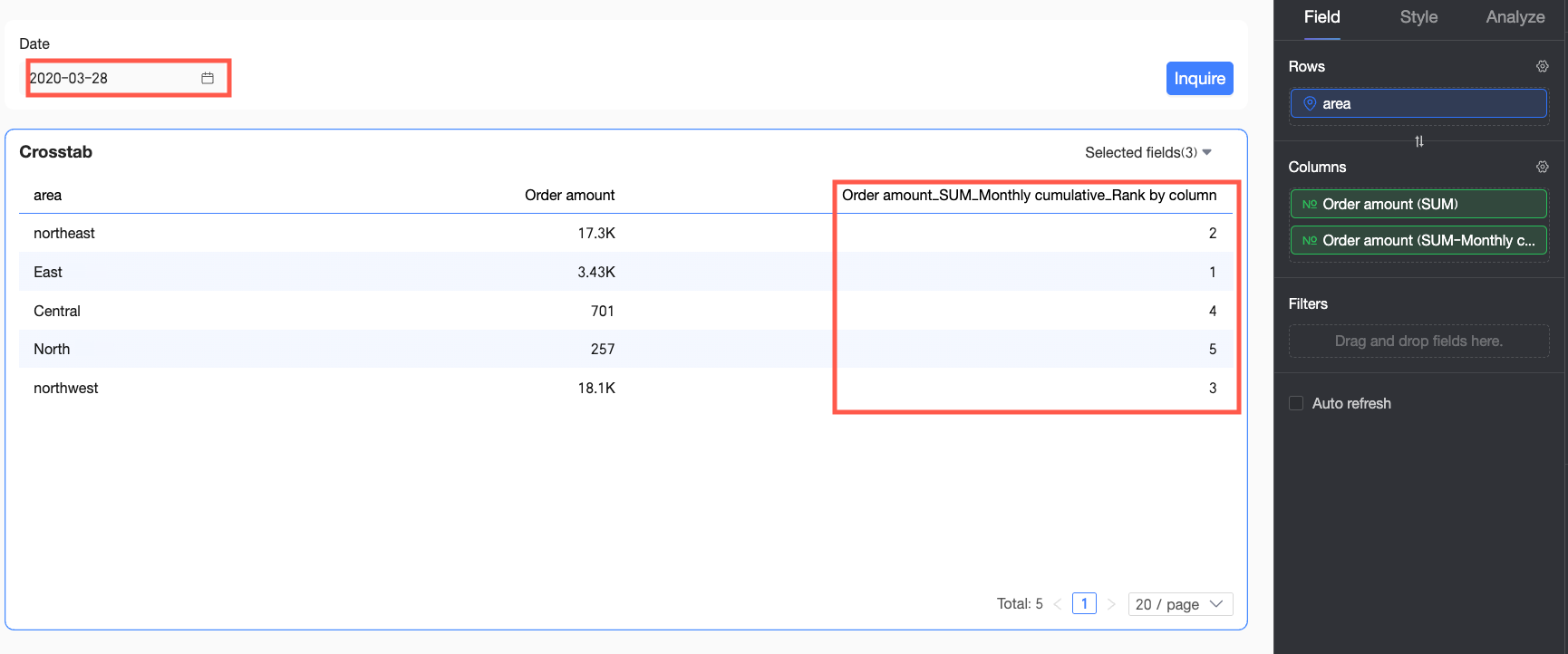Click rank value 3 in northwest row

1213,389
